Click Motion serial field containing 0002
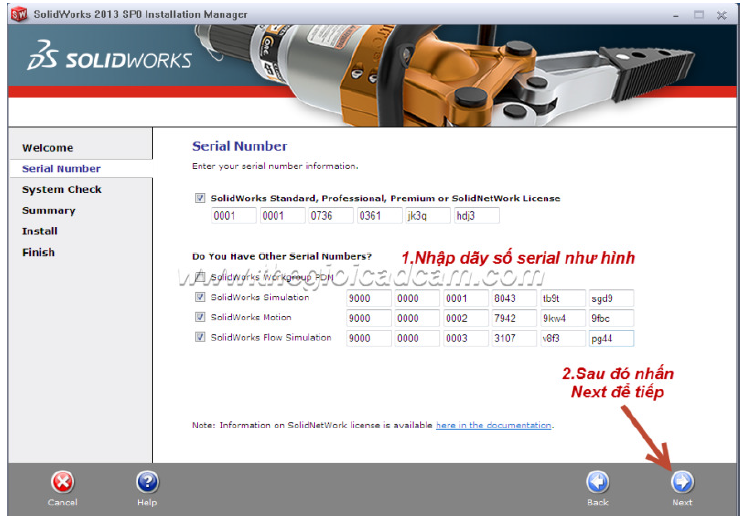 click(x=466, y=318)
